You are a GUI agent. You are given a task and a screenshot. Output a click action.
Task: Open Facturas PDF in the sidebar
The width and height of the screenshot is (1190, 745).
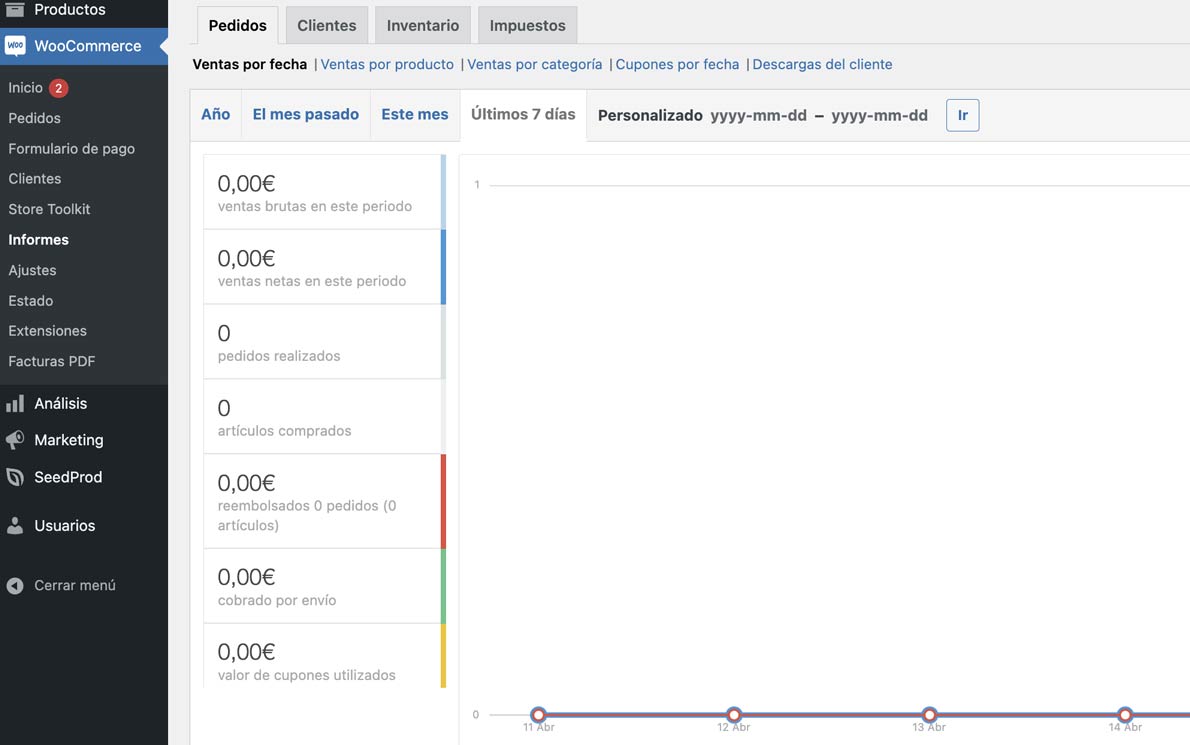point(52,362)
